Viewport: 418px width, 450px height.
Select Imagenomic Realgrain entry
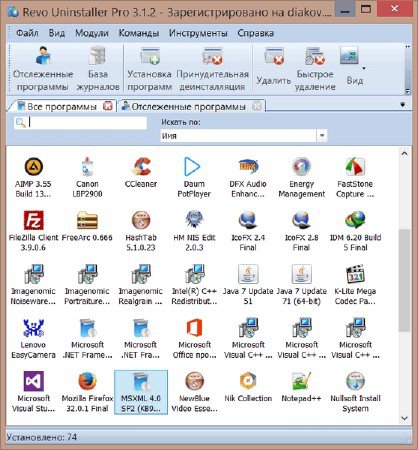coord(141,285)
